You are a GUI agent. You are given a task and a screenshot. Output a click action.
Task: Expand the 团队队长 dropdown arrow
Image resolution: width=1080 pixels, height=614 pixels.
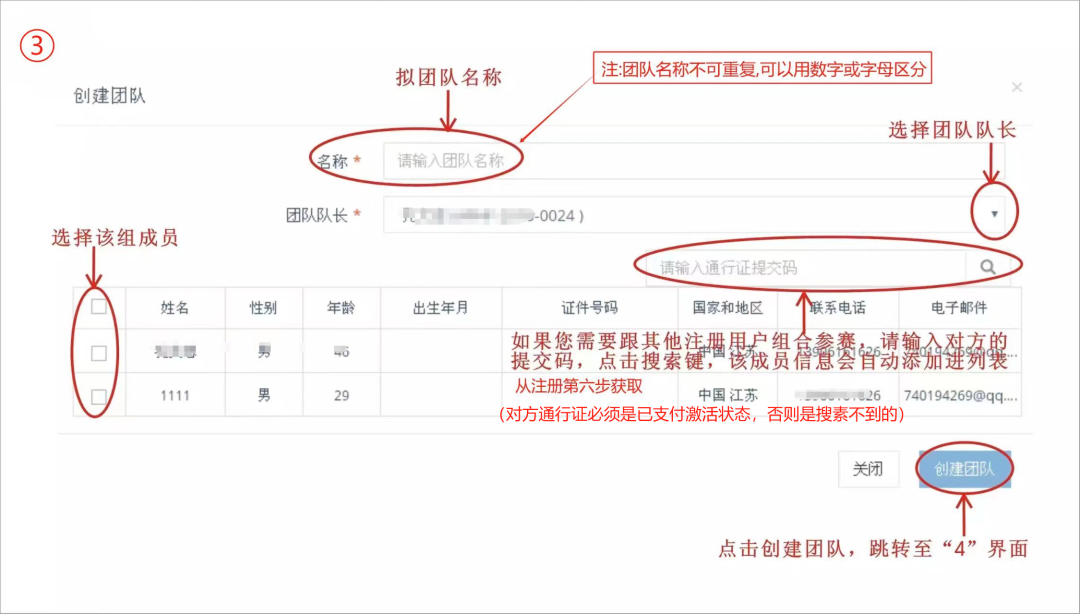[x=994, y=215]
